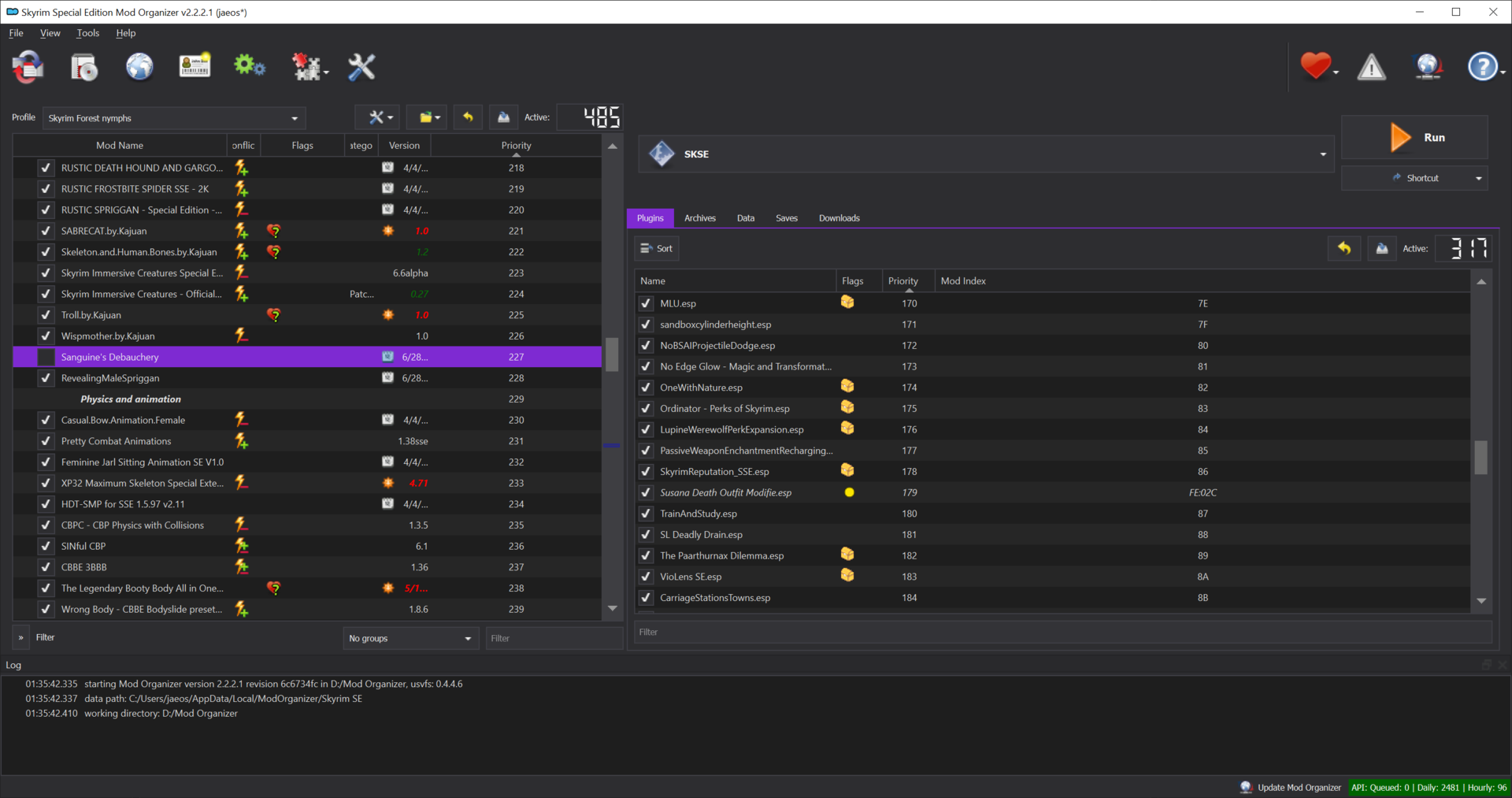Open the Profiles configuration icon

coord(195,67)
